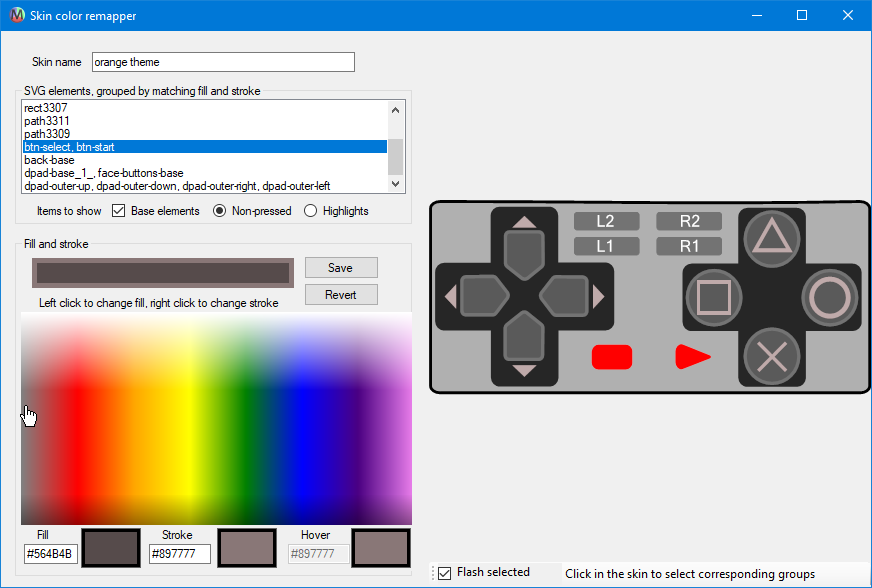872x588 pixels.
Task: Click the Skin name text field
Action: [x=223, y=62]
